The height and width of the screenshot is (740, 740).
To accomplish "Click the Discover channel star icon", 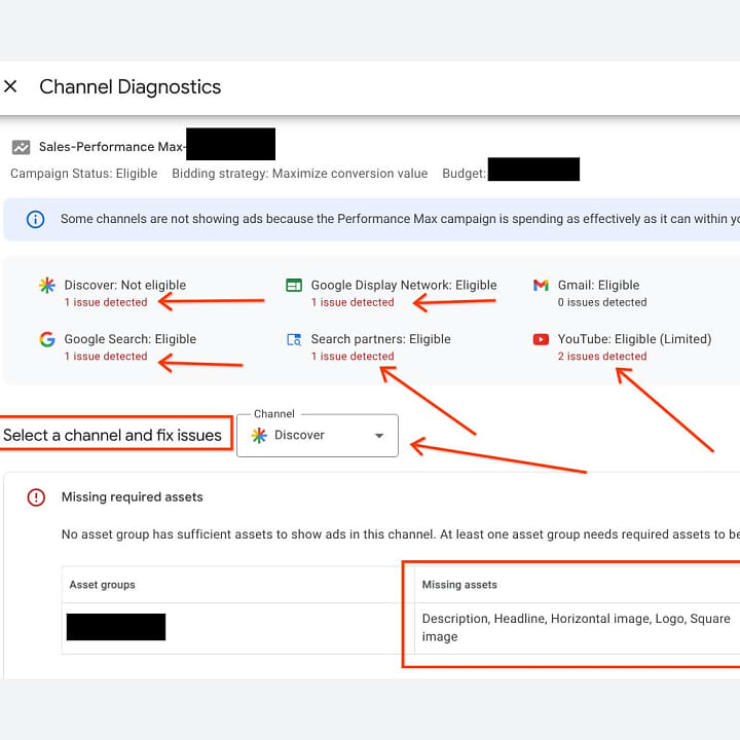I will pos(47,285).
